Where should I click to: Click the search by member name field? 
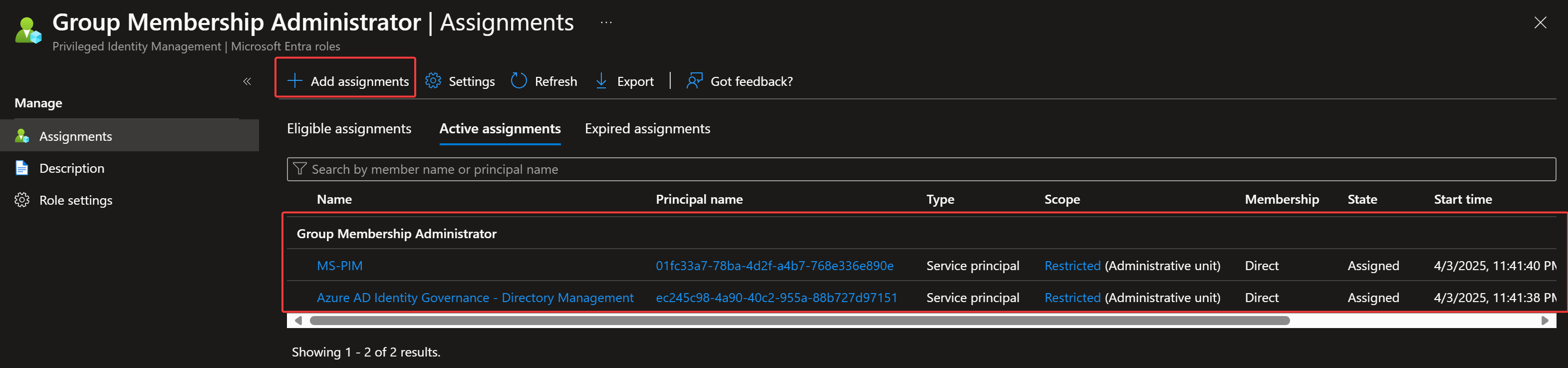913,169
